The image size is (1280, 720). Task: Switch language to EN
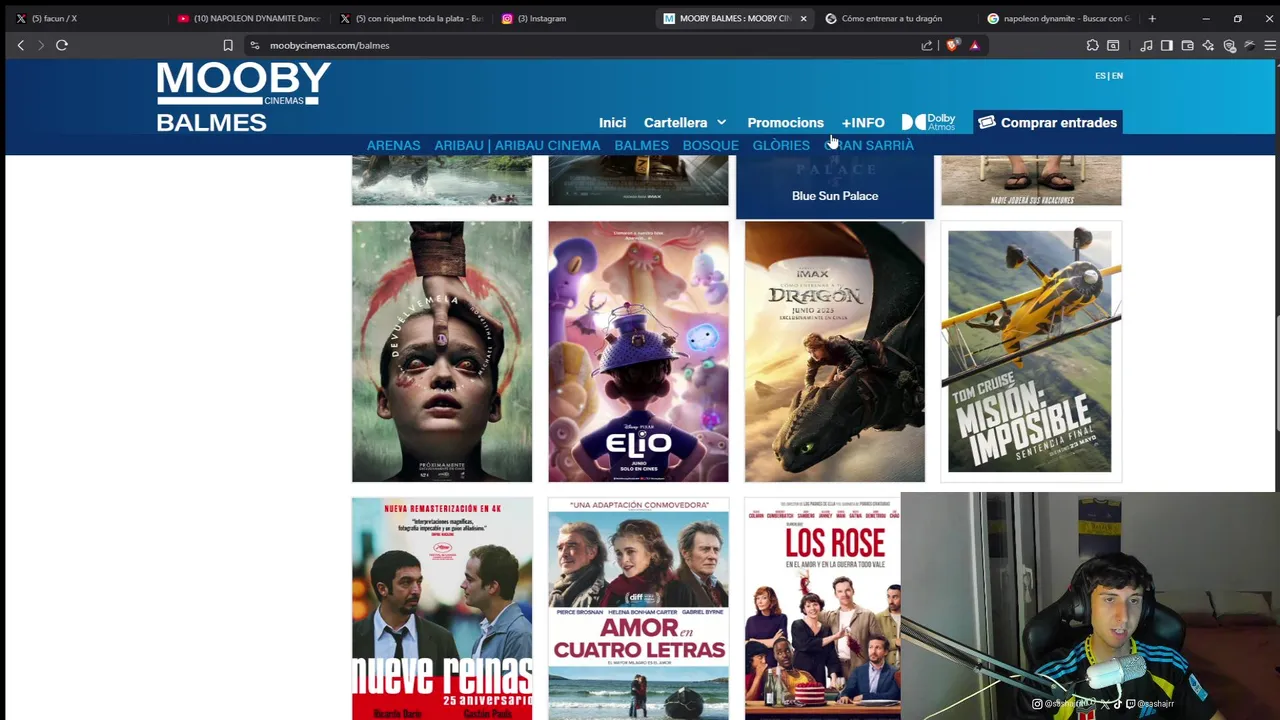pos(1117,76)
